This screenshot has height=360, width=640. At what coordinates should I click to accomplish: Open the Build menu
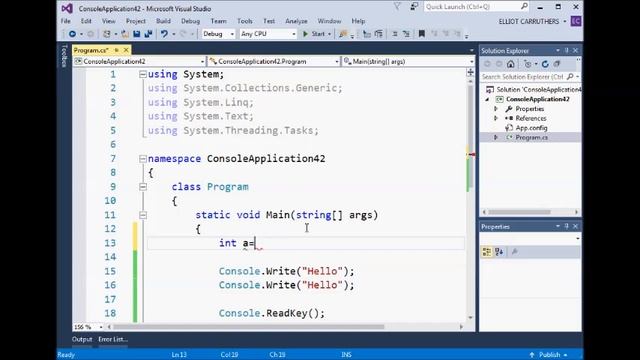163,21
